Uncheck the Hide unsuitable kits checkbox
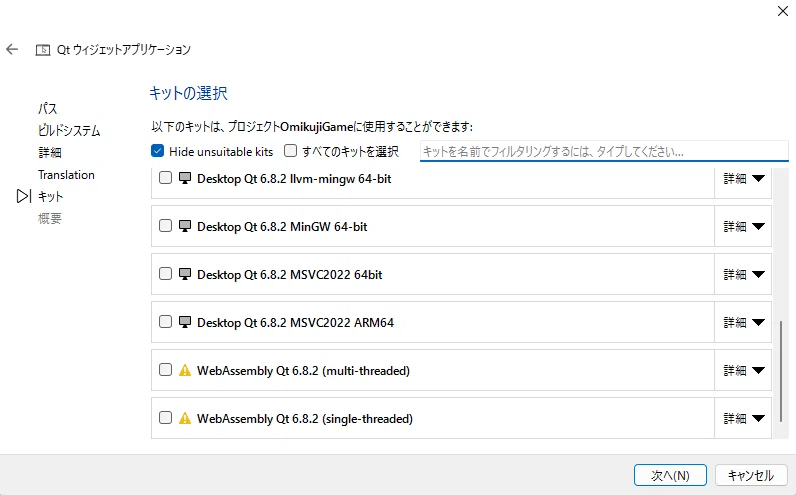 (157, 151)
